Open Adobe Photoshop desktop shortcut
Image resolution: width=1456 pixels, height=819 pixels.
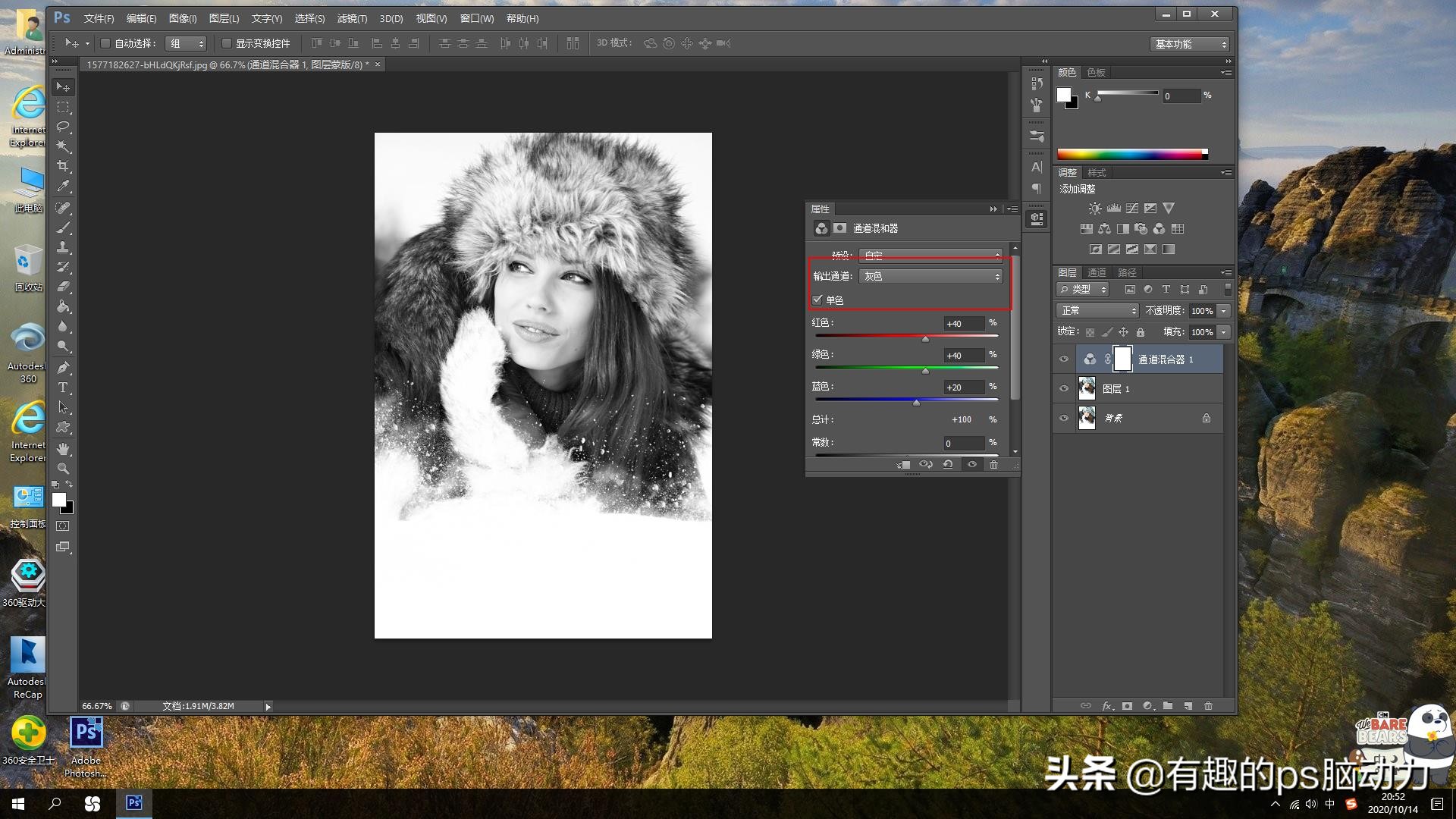point(86,747)
